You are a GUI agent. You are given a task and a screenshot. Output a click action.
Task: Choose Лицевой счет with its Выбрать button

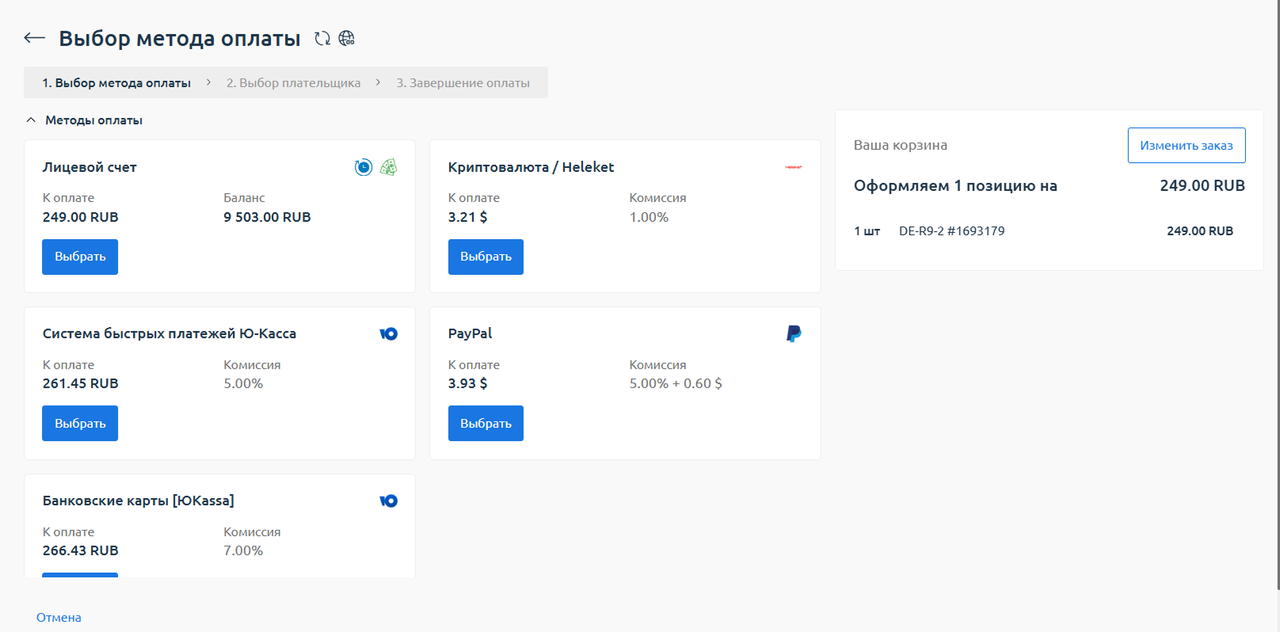click(80, 256)
